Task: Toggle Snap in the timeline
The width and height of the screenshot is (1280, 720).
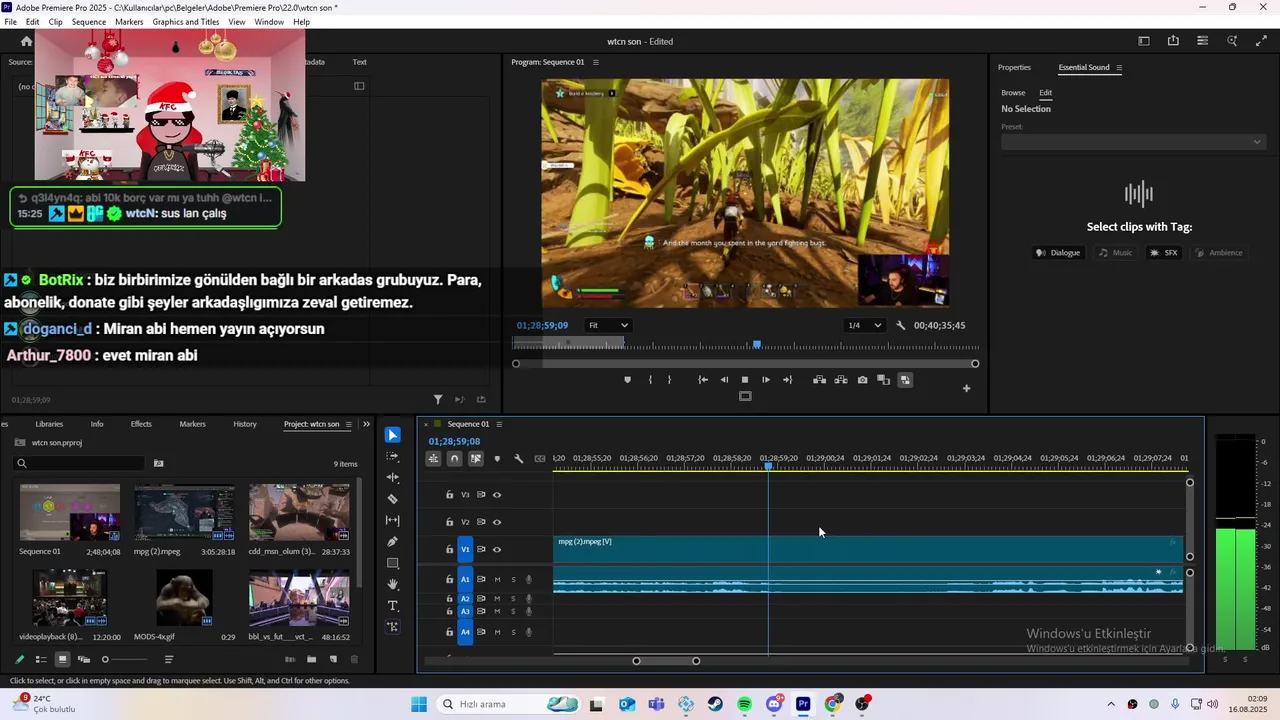Action: [454, 459]
